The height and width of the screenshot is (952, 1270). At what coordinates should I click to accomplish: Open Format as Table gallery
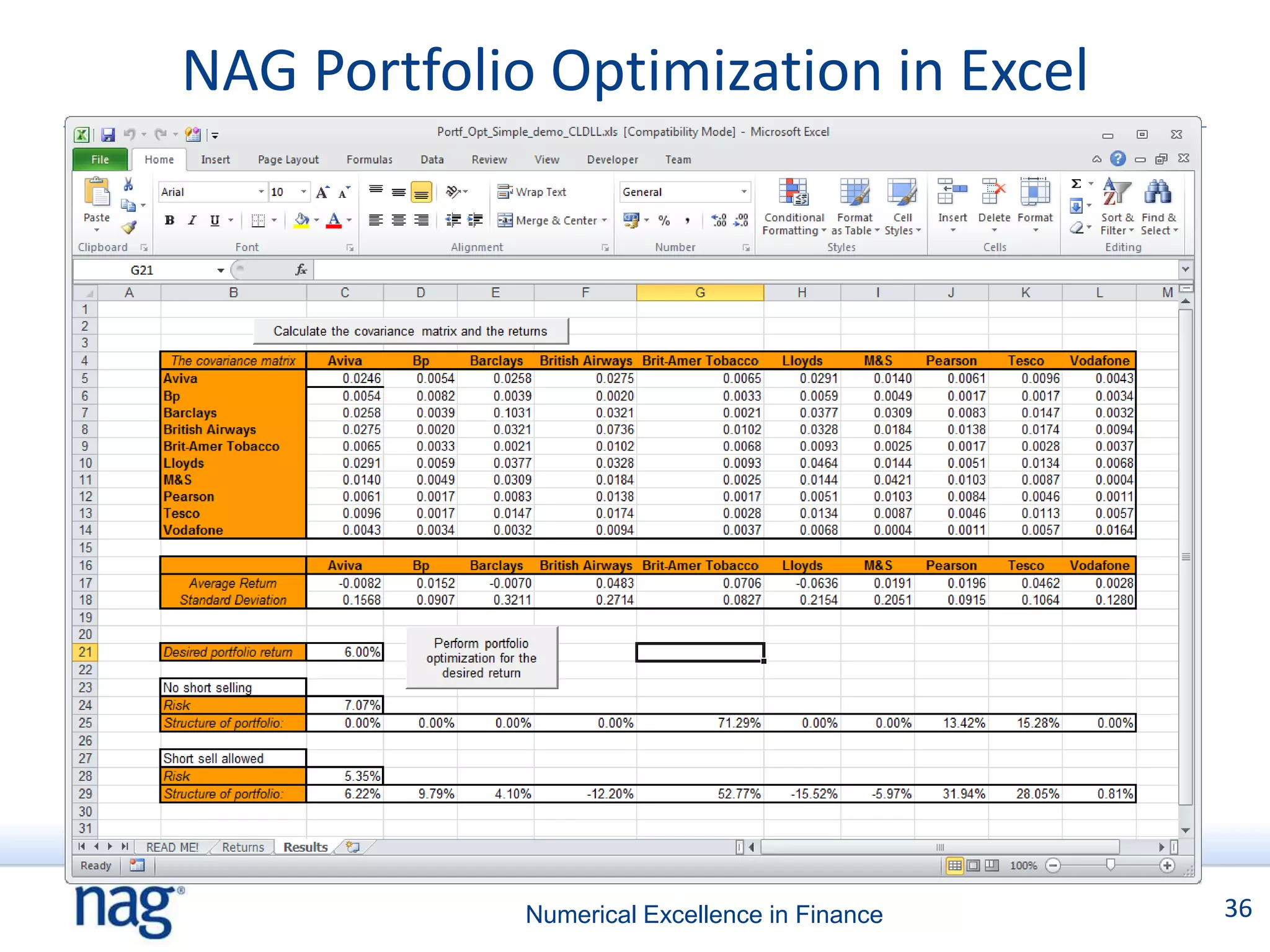click(x=855, y=206)
